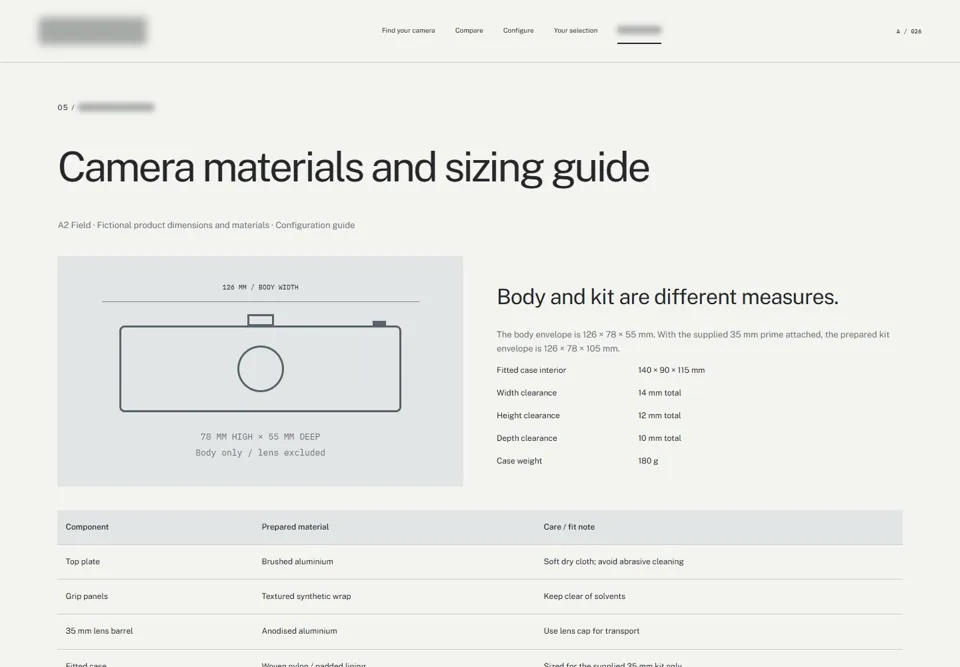This screenshot has height=667, width=960.
Task: Open the Configure nav item
Action: pos(518,31)
